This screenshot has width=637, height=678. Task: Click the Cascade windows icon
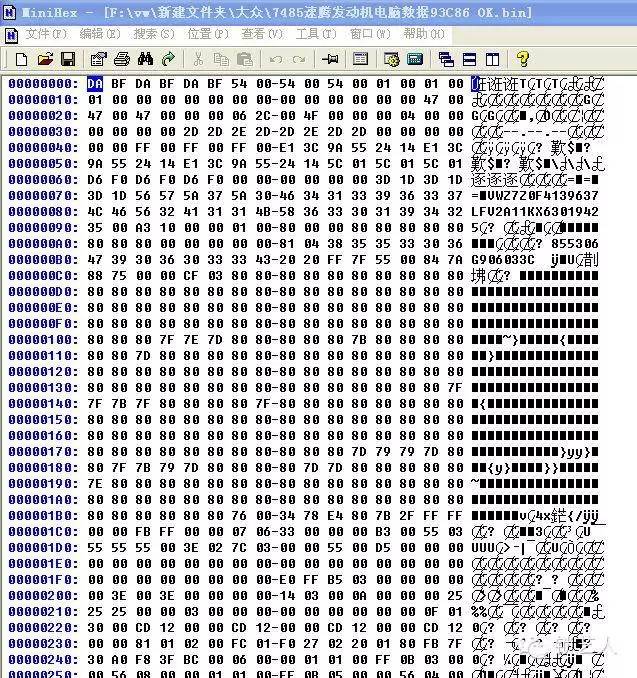[446, 59]
